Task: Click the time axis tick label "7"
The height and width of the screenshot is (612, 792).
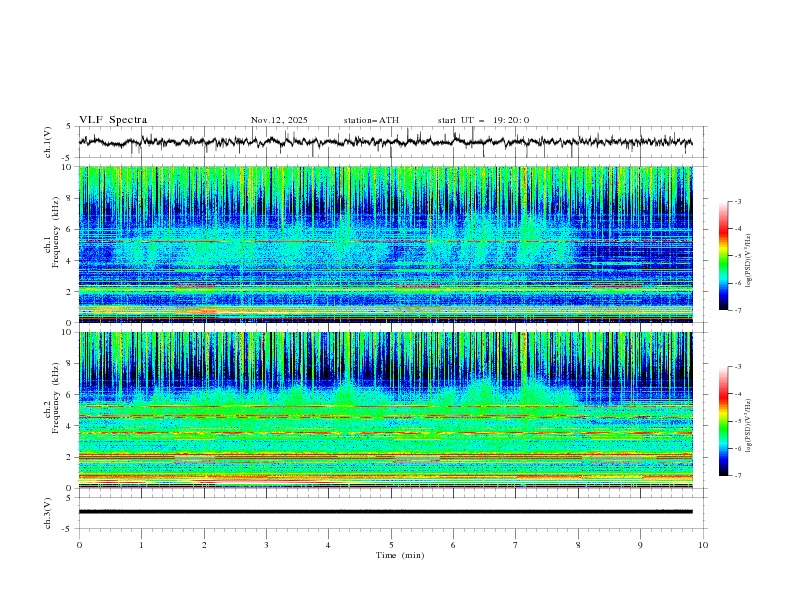Action: coord(516,545)
